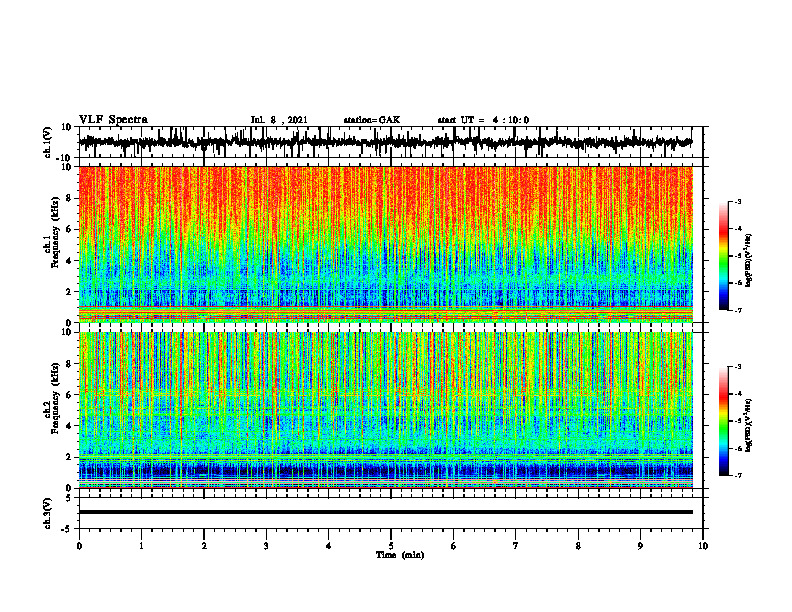This screenshot has width=792, height=612.
Task: Click the "-7" tick on ch.1 colorbar
Action: [737, 310]
